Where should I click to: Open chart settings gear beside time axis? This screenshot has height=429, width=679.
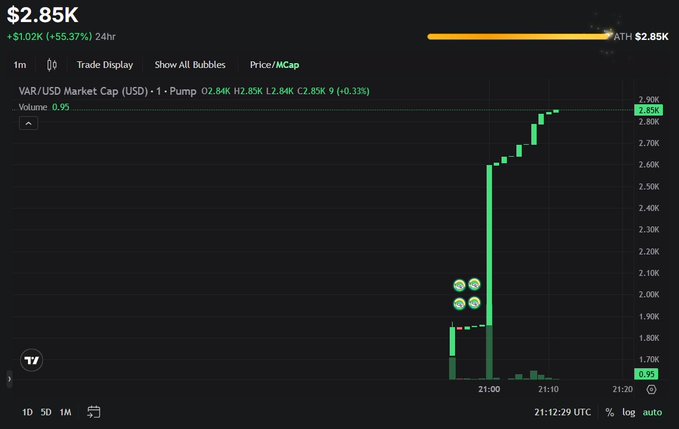[651, 390]
